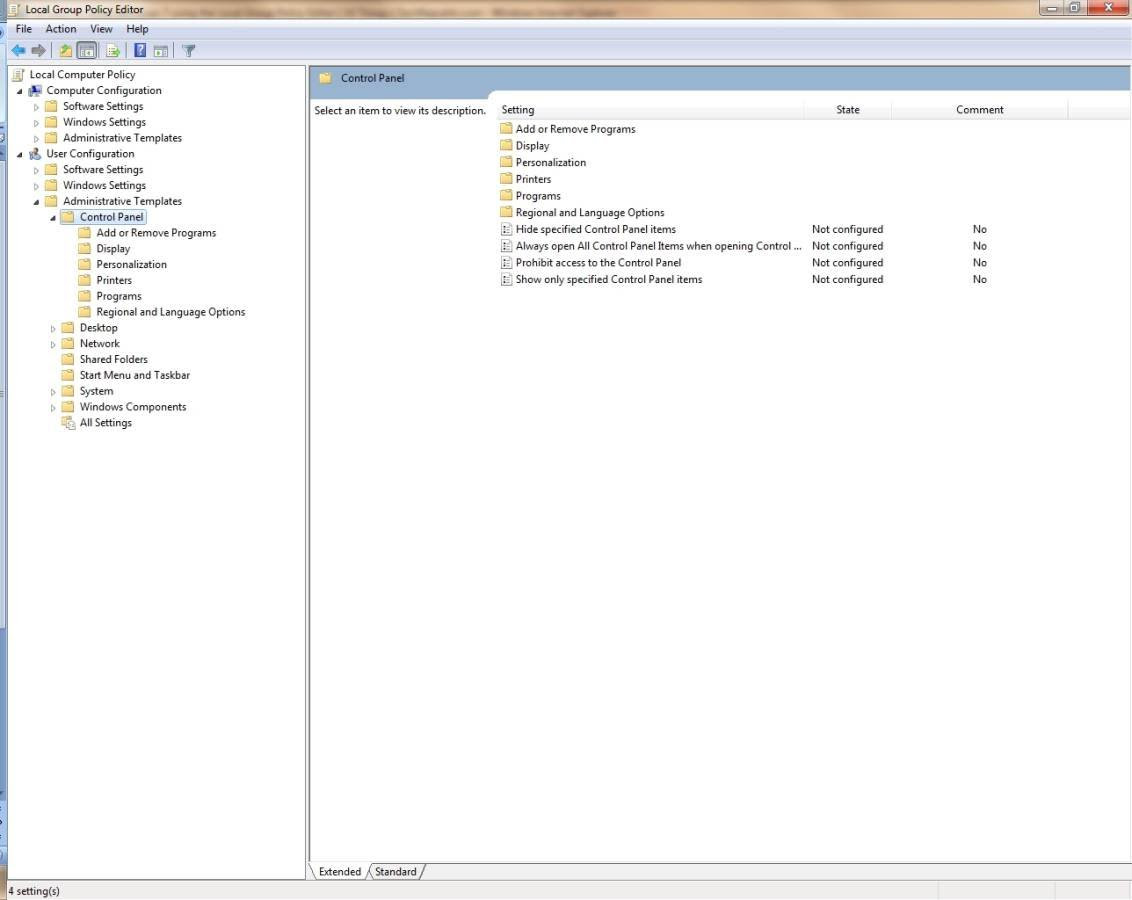Sort by the Comment column header
Image resolution: width=1132 pixels, height=900 pixels.
coord(980,110)
